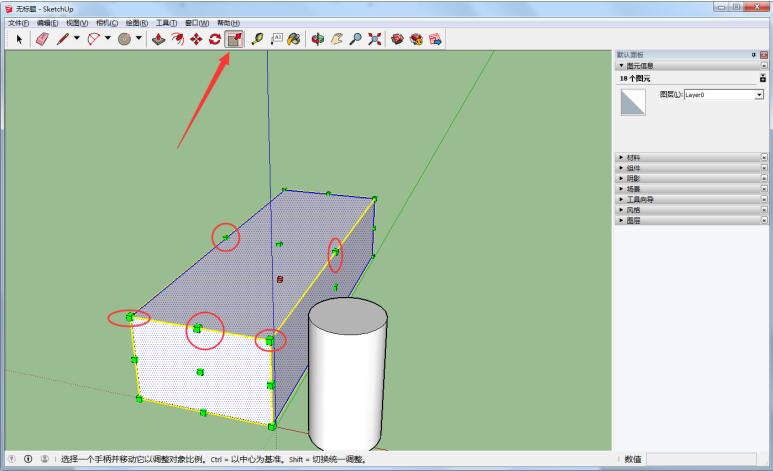Image resolution: width=773 pixels, height=471 pixels.
Task: Select the Move tool
Action: click(x=196, y=39)
